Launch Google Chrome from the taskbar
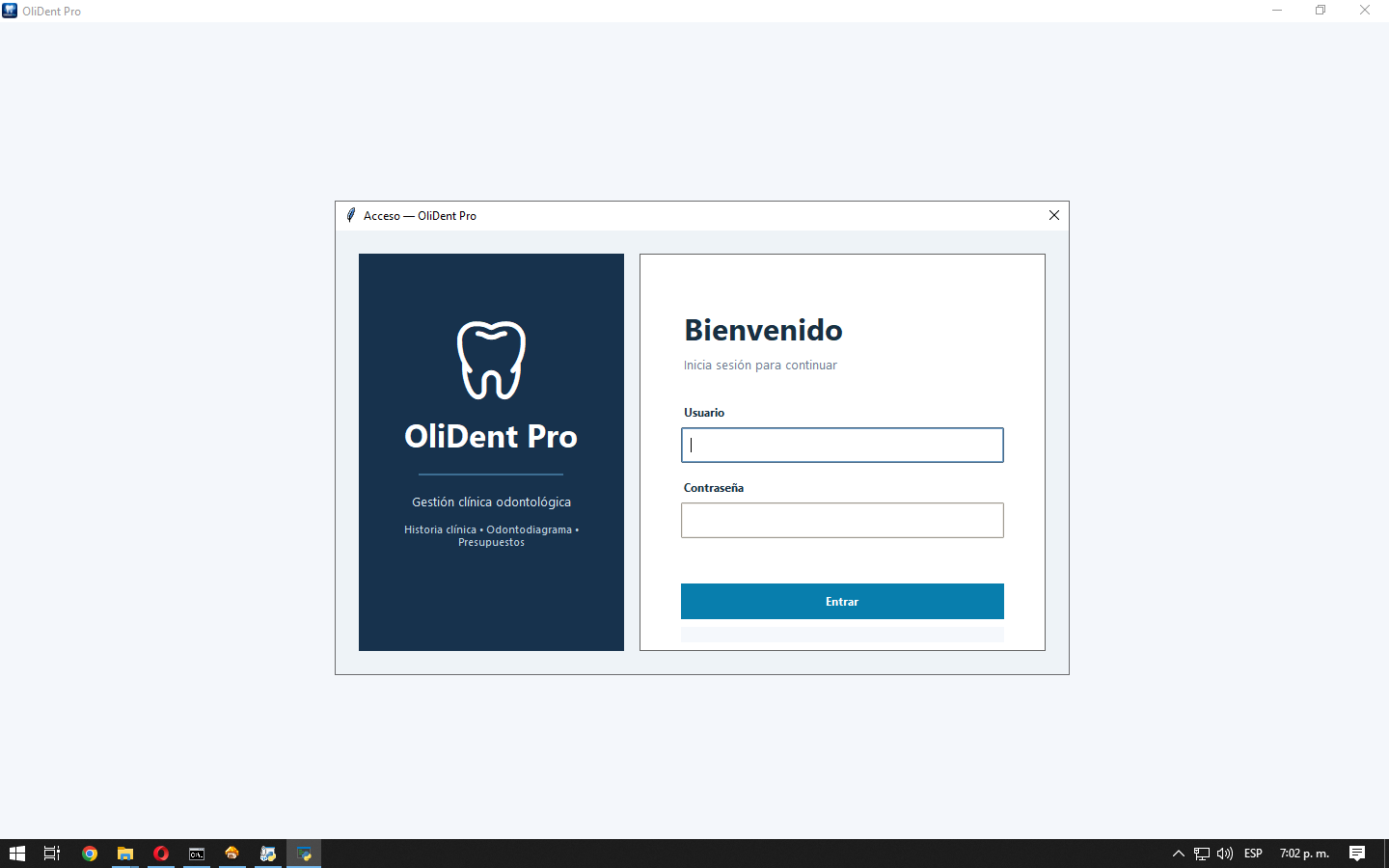1389x868 pixels. 90,854
